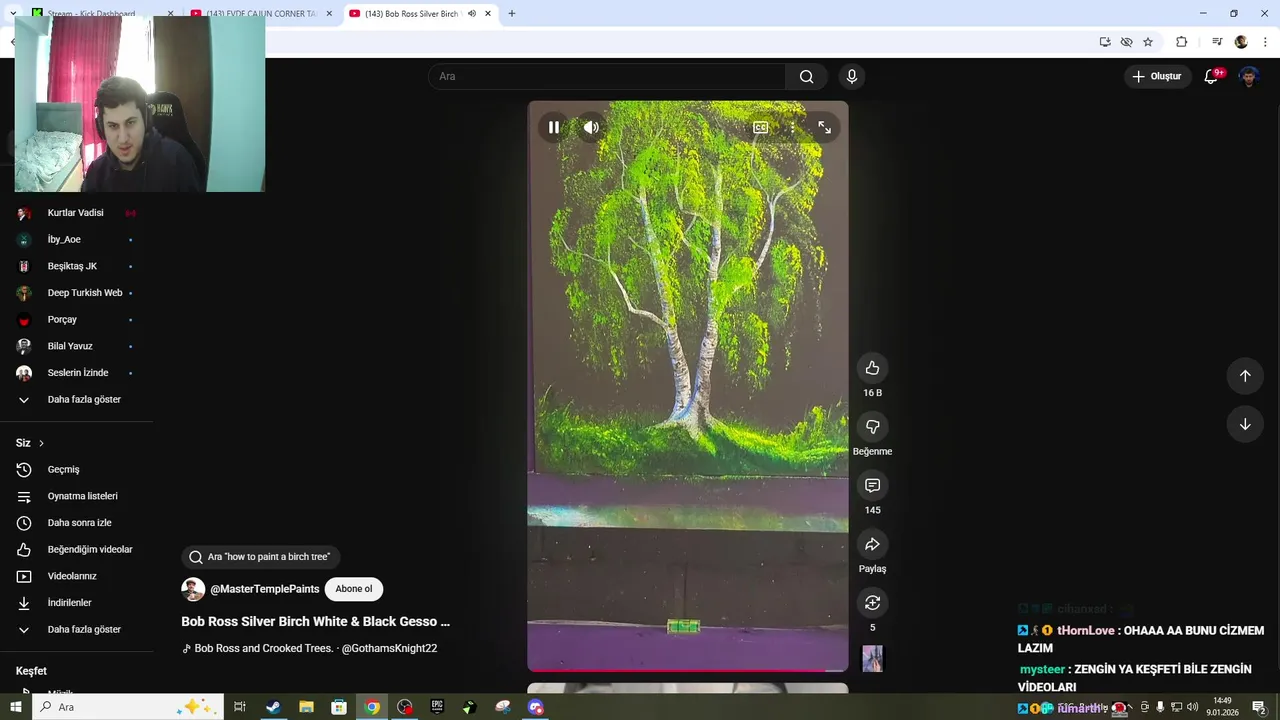Open Epic Games Launcher from taskbar

(x=437, y=707)
